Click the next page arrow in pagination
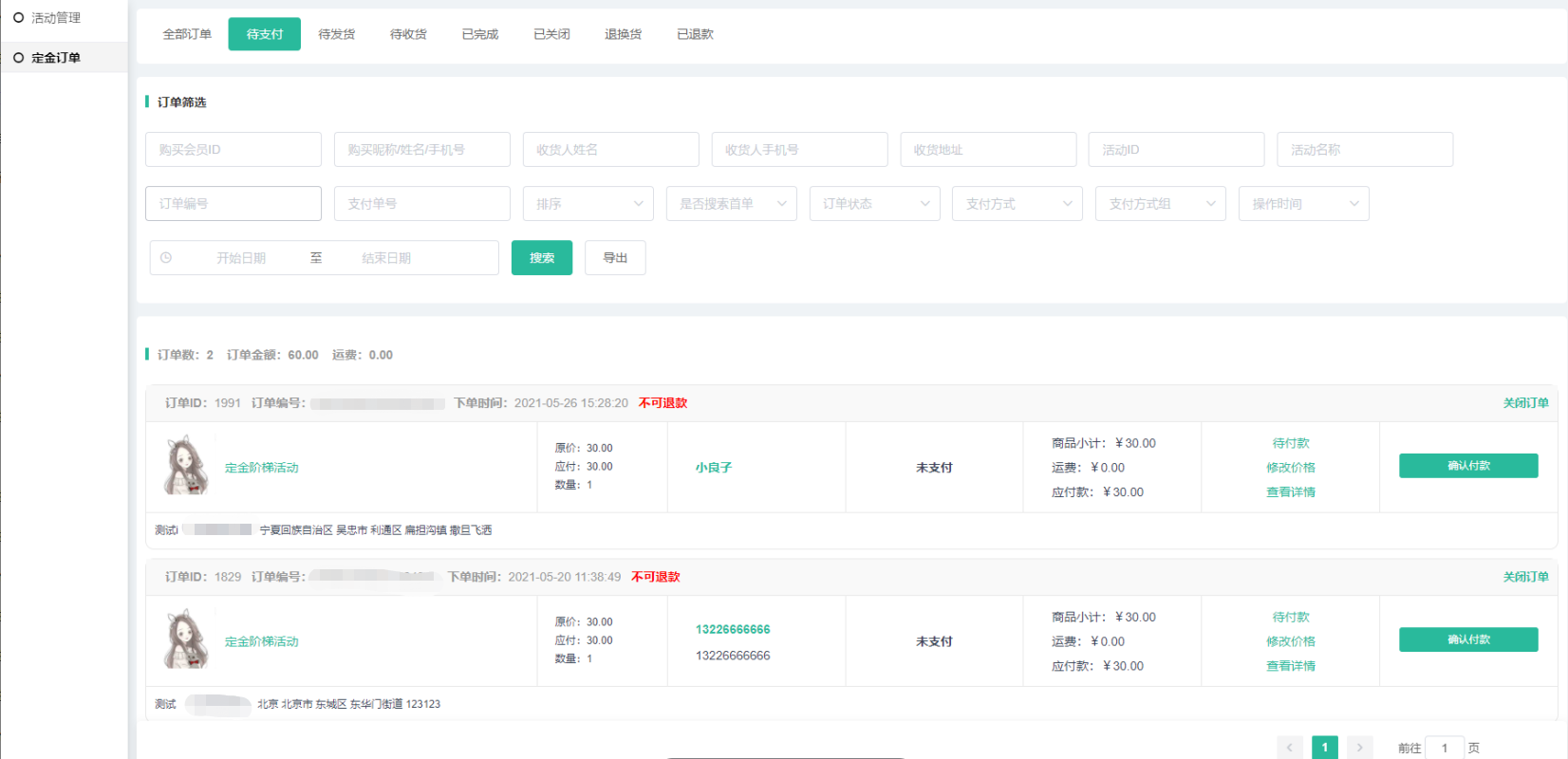Image resolution: width=1568 pixels, height=759 pixels. (1359, 748)
